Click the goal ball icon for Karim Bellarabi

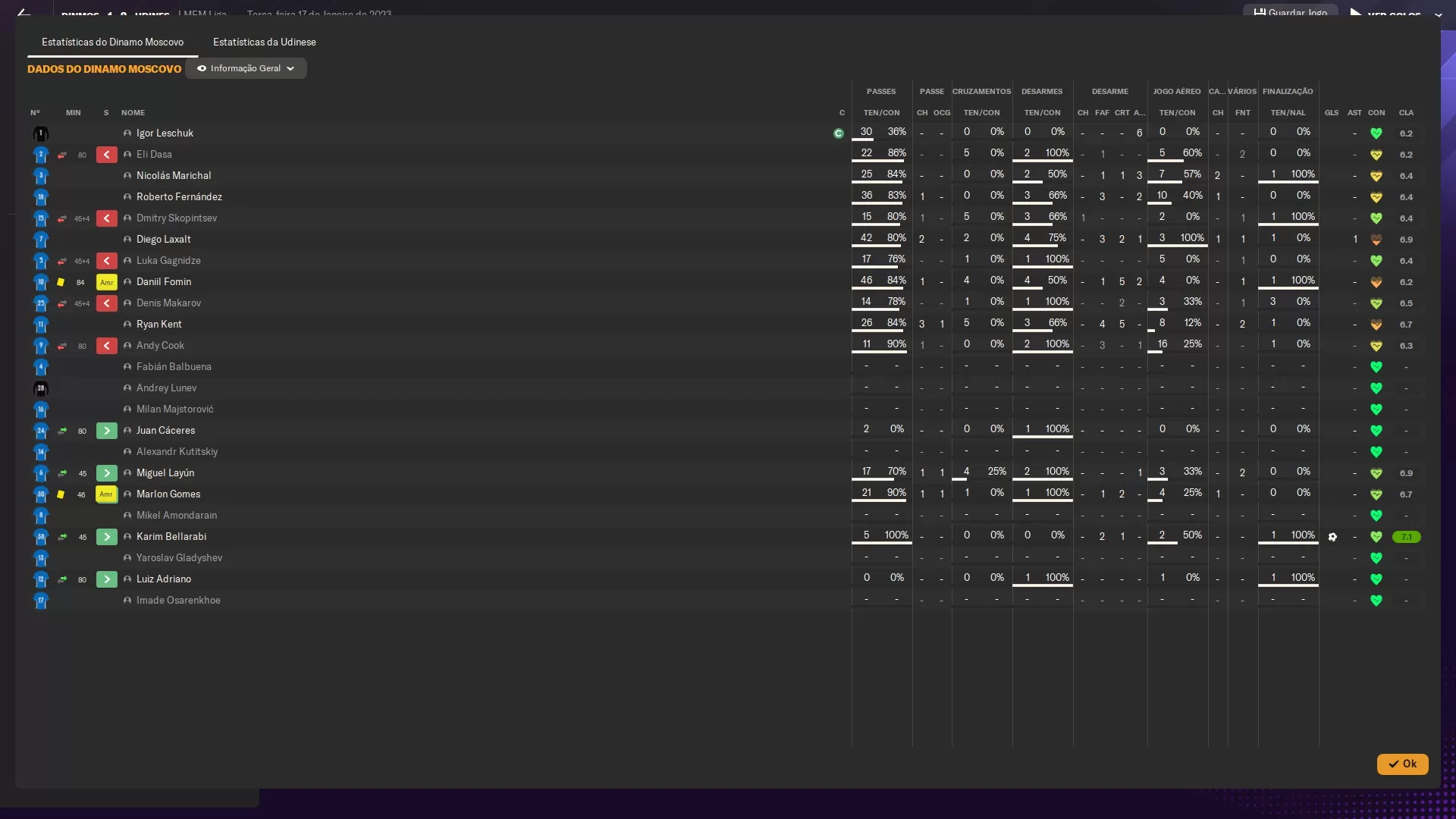click(1332, 537)
